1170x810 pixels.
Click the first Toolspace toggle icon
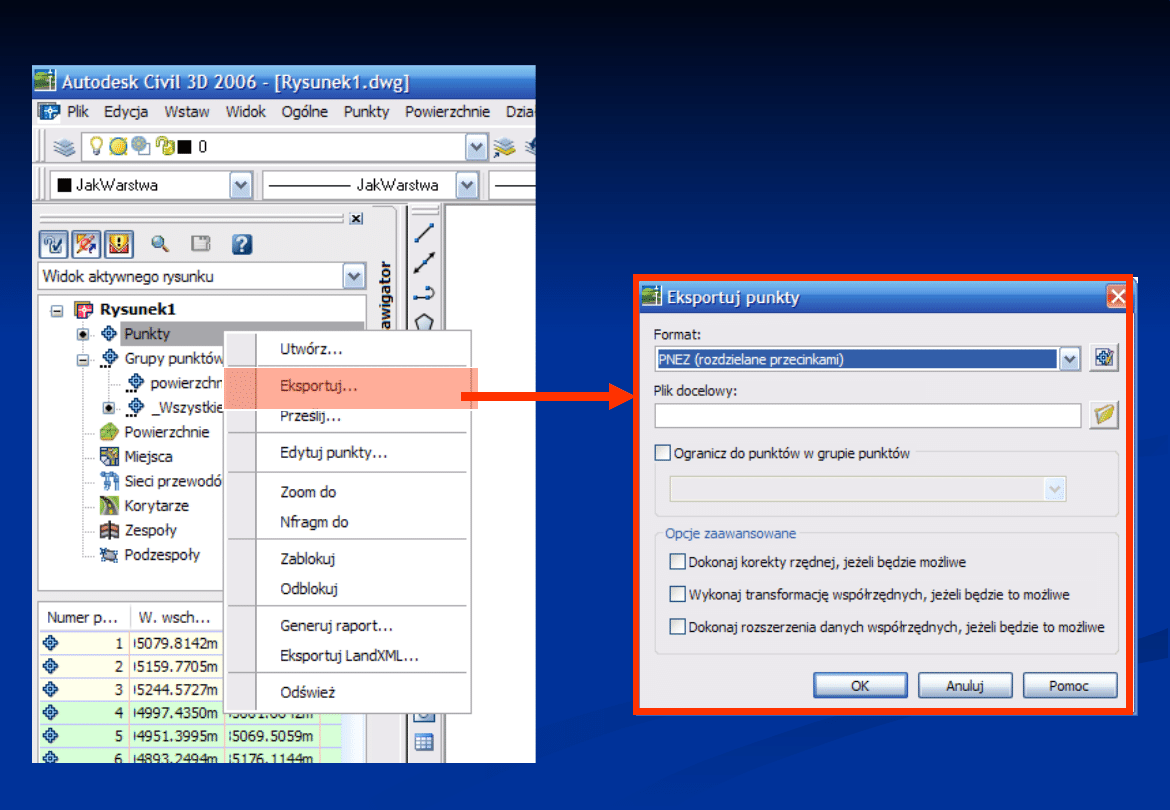point(54,244)
